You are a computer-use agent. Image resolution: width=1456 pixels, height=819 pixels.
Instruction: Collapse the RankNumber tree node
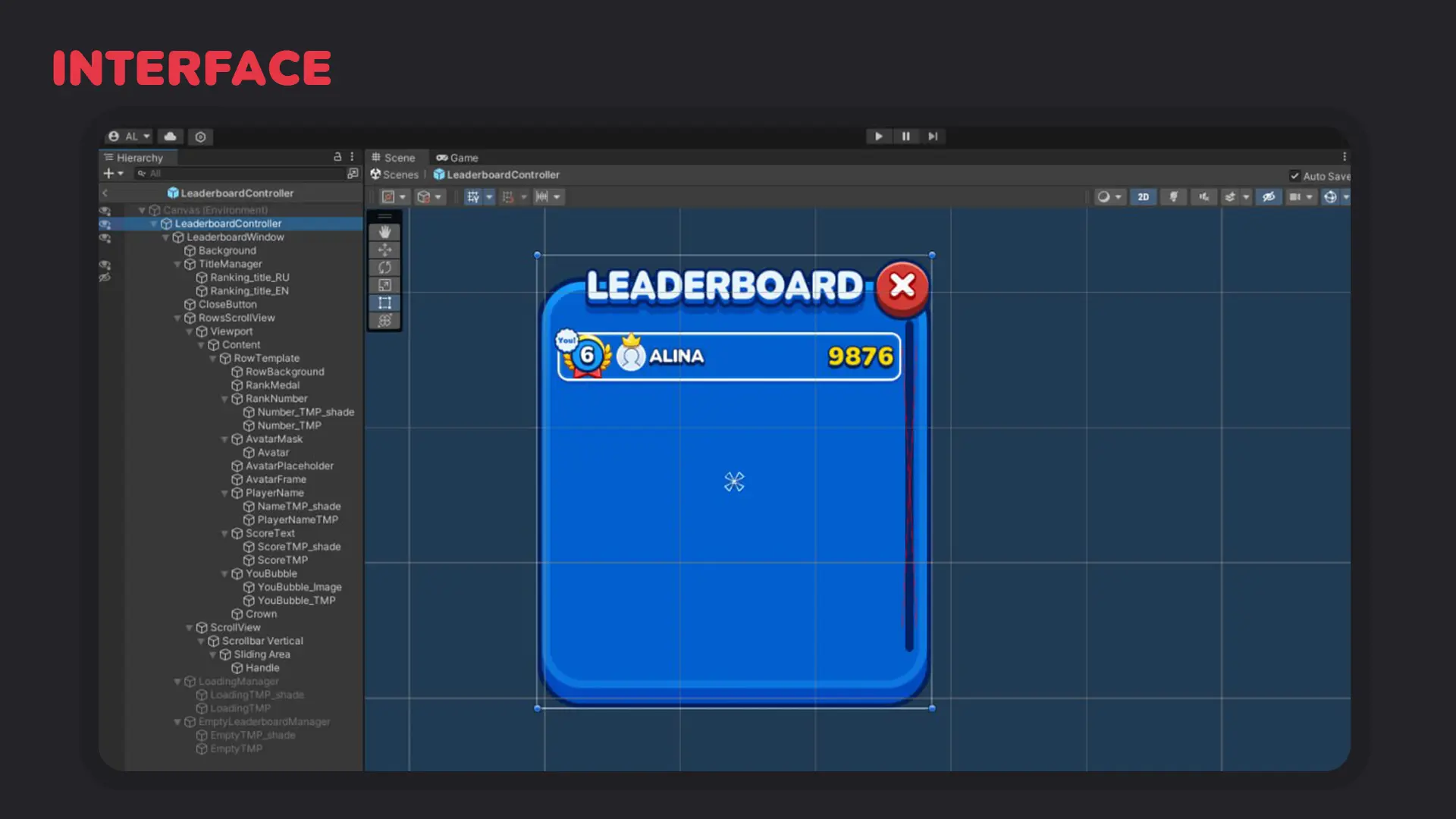tap(224, 399)
